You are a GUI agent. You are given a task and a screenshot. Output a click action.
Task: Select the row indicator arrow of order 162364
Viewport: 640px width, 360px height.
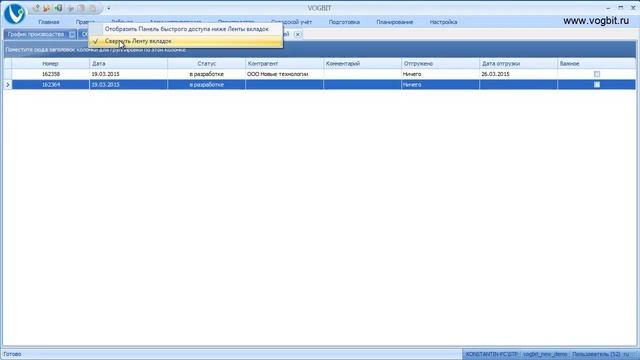tap(7, 84)
